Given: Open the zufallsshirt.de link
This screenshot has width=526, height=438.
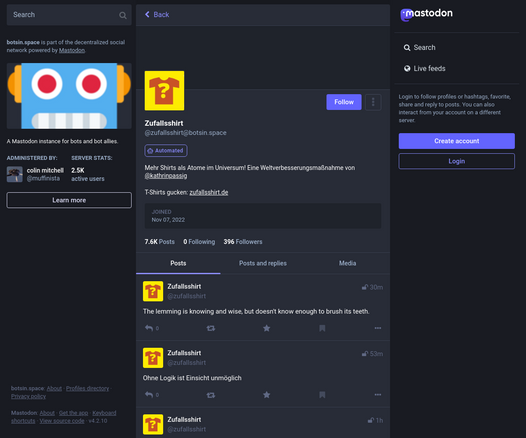Looking at the screenshot, I should click(209, 193).
